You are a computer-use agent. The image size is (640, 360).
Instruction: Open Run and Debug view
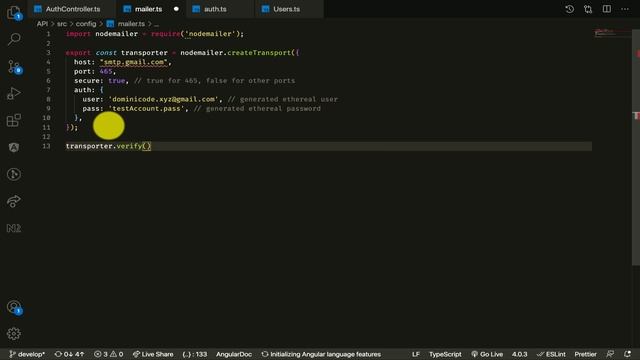tap(14, 93)
